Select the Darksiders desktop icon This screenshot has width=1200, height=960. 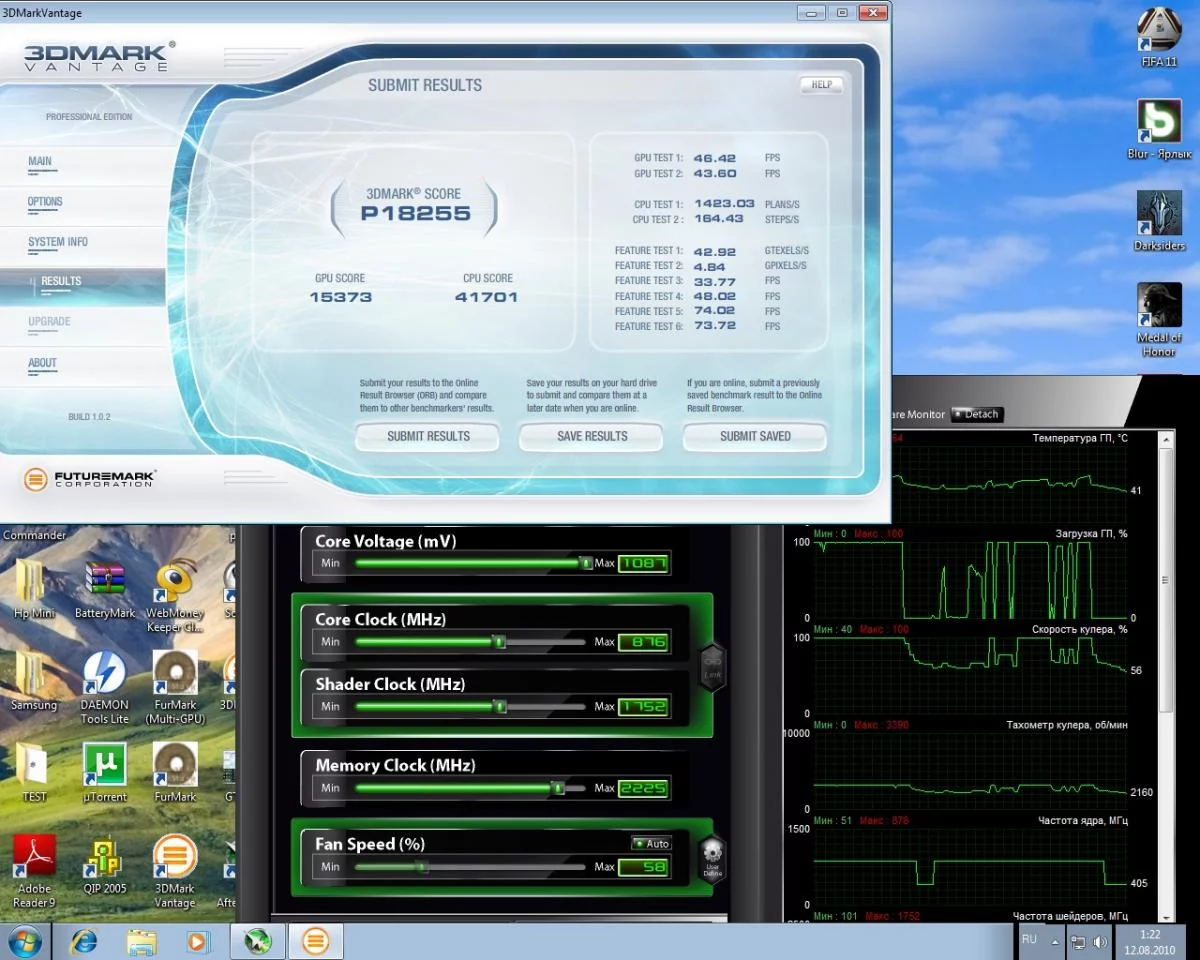click(x=1159, y=221)
